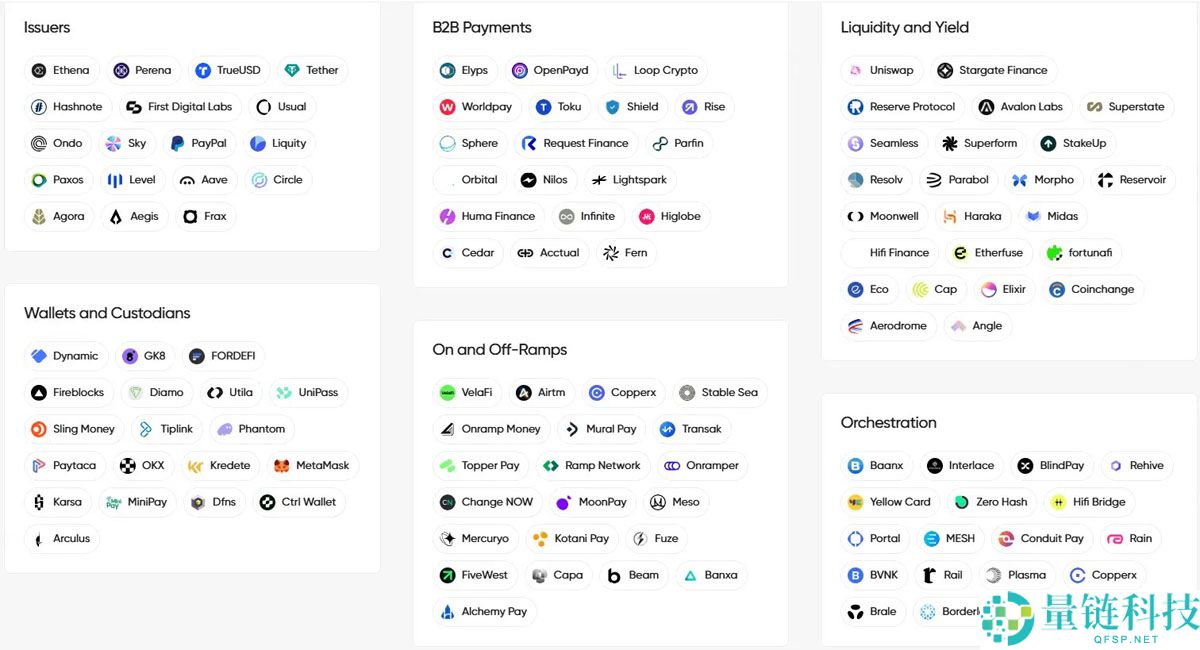Click the Worldpay red logo icon
The height and width of the screenshot is (650, 1200).
[447, 107]
